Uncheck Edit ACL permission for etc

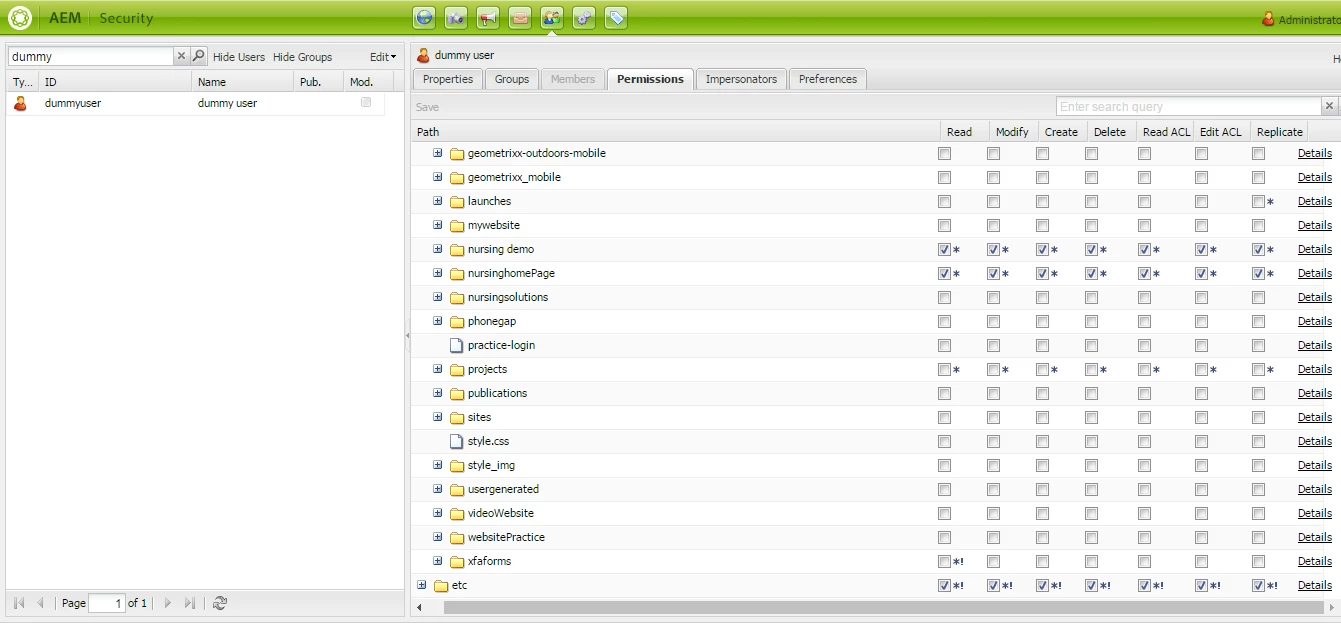pos(1201,585)
